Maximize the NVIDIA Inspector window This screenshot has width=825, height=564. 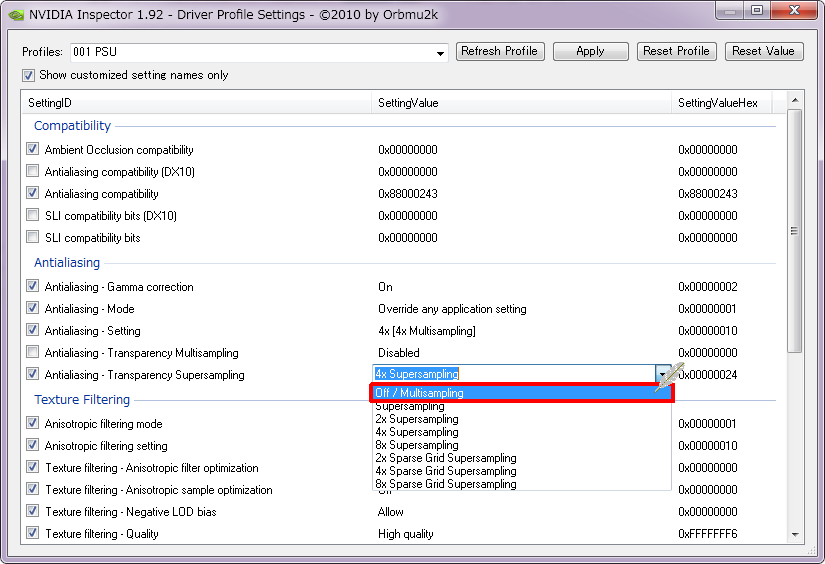757,11
